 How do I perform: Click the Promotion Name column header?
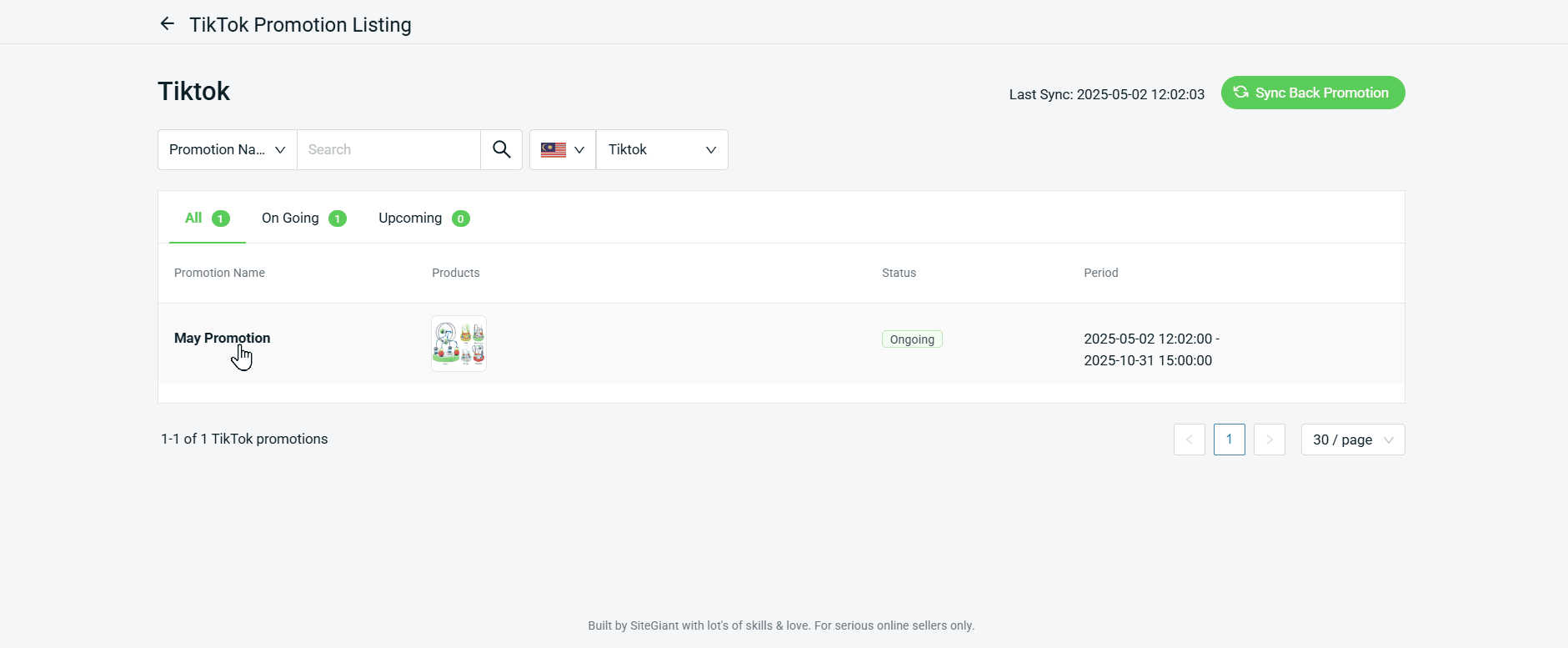[219, 273]
